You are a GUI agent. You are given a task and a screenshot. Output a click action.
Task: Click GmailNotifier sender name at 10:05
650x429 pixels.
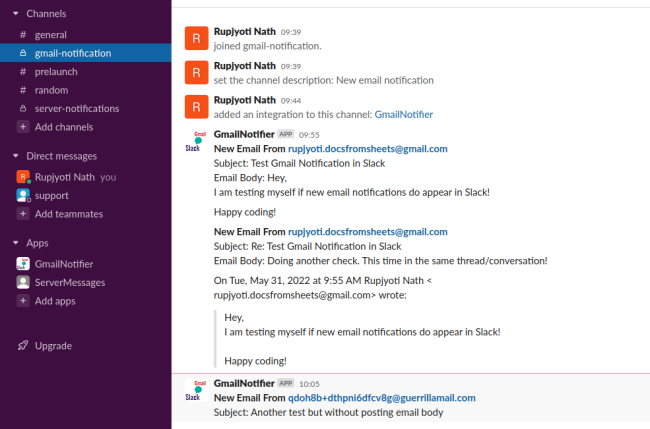pos(244,383)
